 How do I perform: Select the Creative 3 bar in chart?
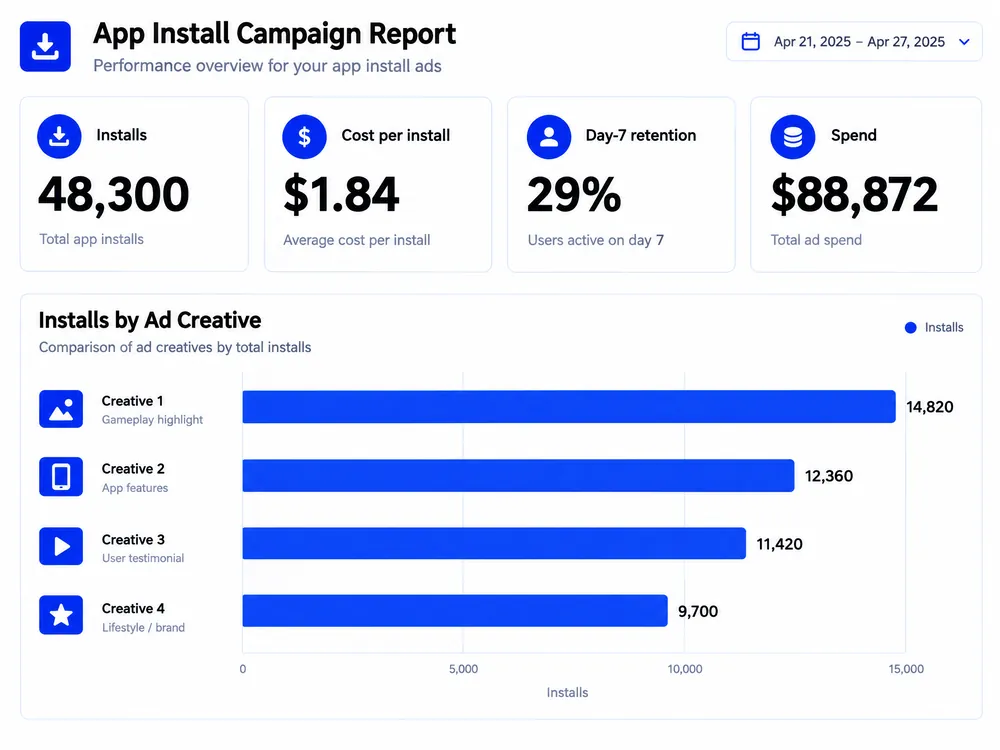[x=494, y=543]
